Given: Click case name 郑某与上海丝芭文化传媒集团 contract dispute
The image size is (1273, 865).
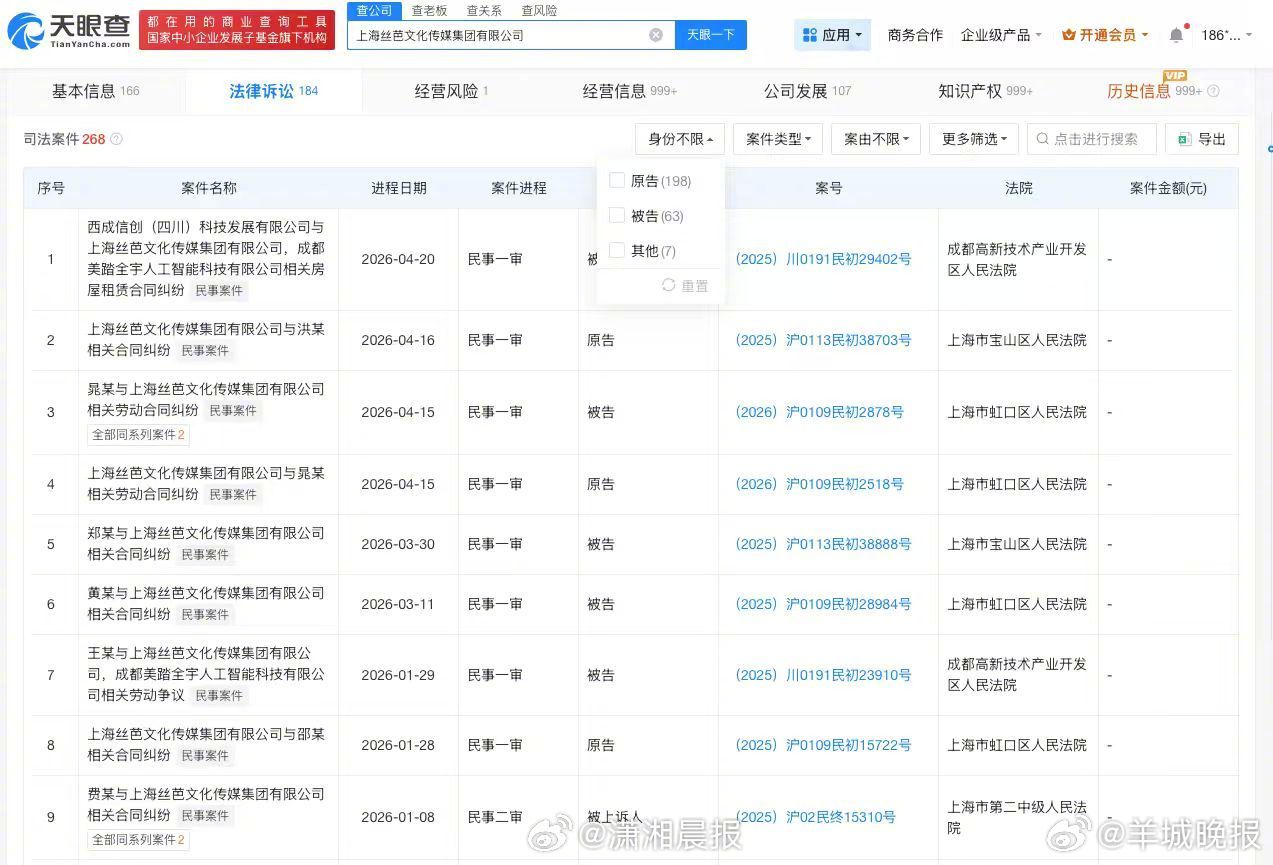Looking at the screenshot, I should click(x=206, y=543).
